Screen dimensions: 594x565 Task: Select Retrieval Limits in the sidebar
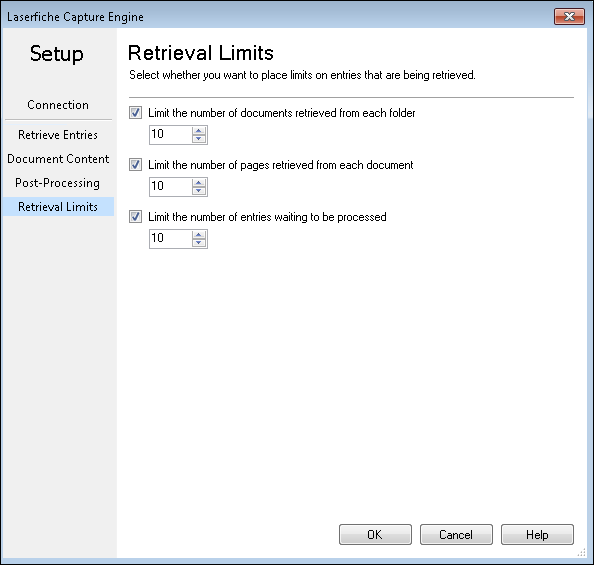pos(58,207)
